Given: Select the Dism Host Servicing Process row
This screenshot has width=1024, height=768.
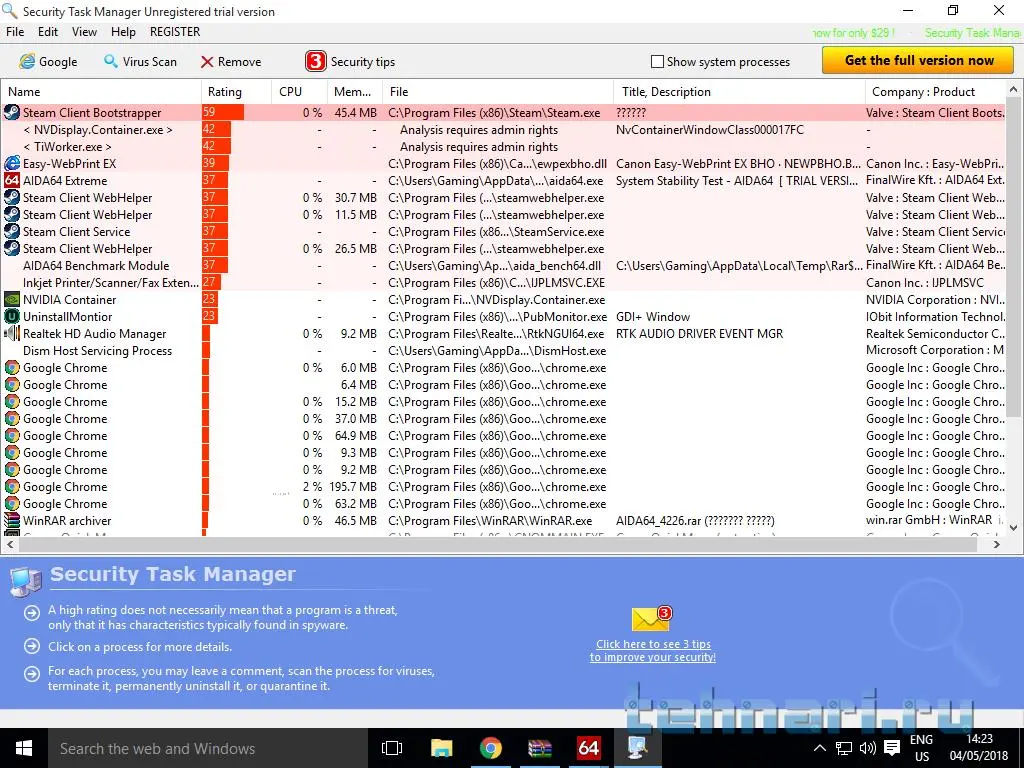Looking at the screenshot, I should [x=504, y=350].
